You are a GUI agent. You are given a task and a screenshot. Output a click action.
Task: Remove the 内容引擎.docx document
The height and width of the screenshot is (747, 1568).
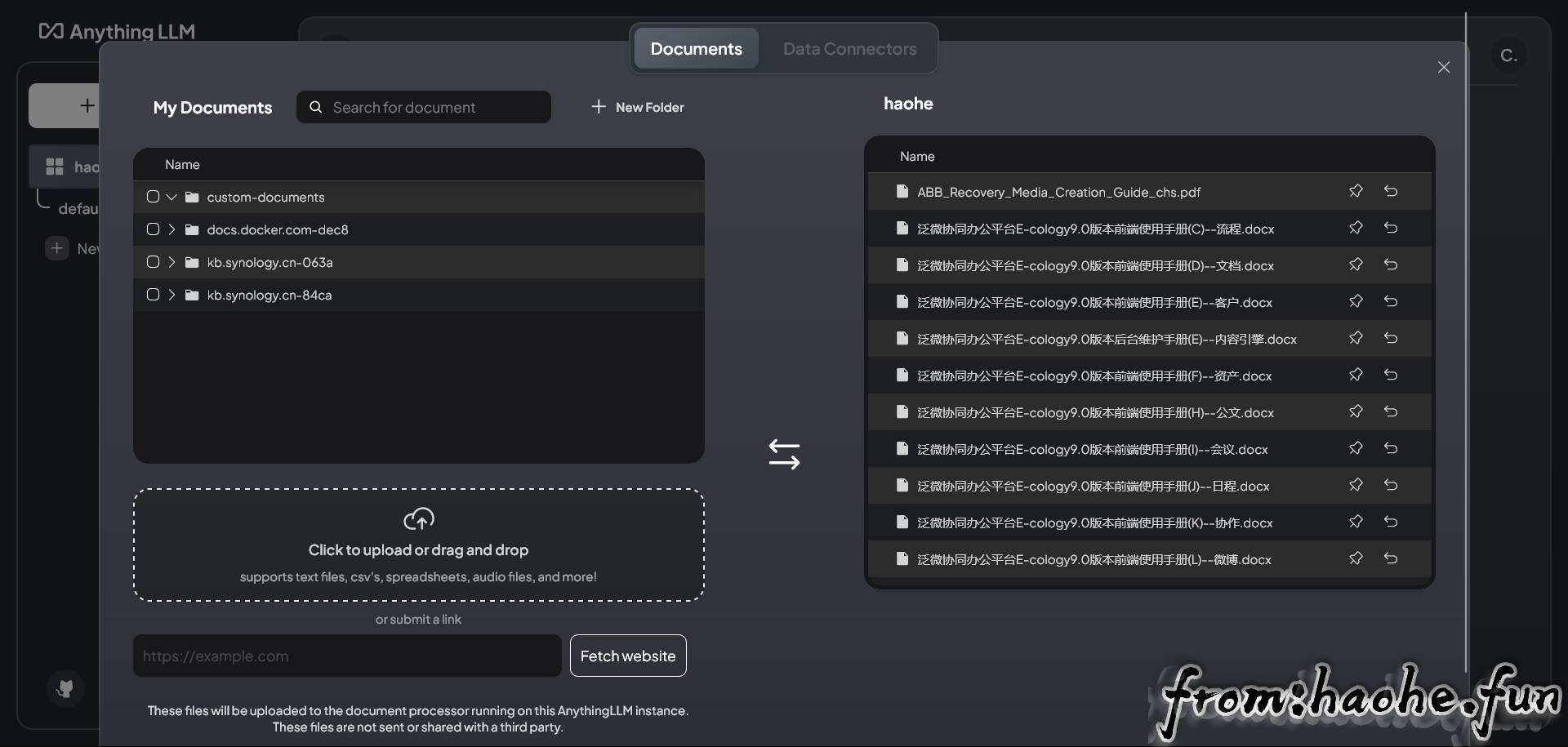tap(1391, 338)
